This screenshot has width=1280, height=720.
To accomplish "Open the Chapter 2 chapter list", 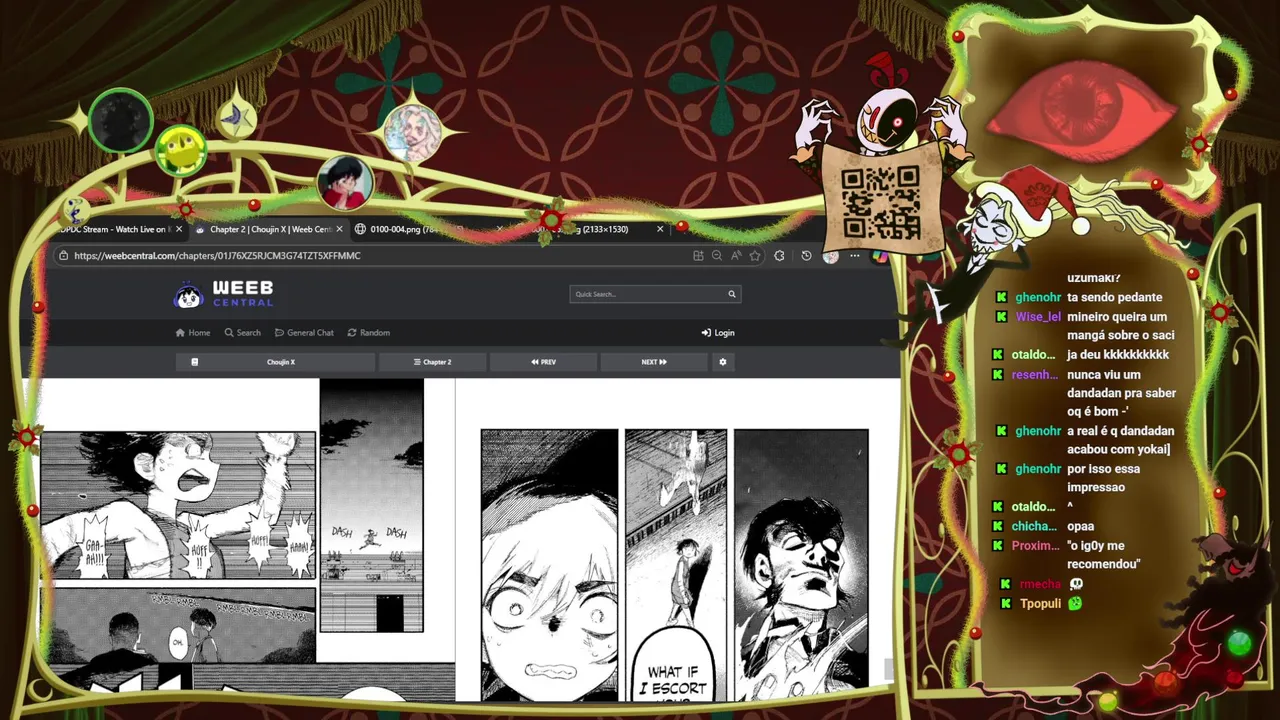I will [431, 362].
